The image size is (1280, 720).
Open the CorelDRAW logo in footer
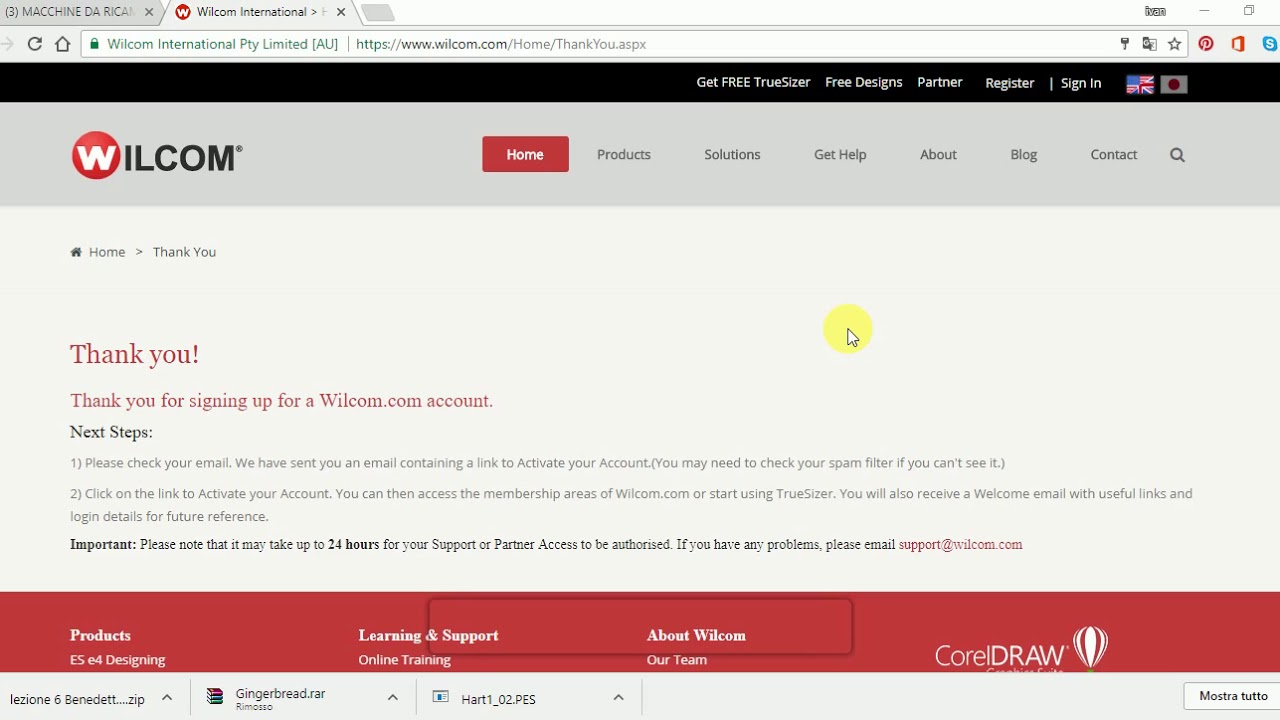1021,650
